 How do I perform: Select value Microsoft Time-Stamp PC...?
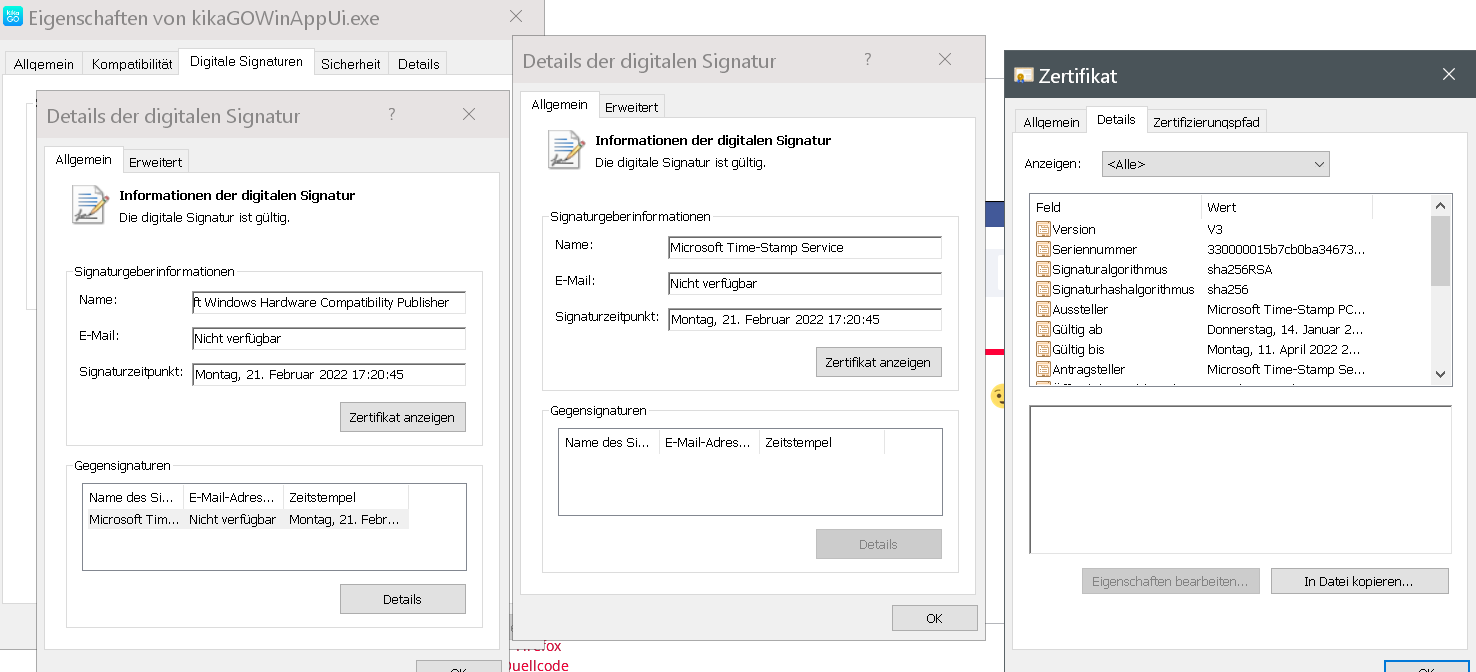click(1285, 309)
